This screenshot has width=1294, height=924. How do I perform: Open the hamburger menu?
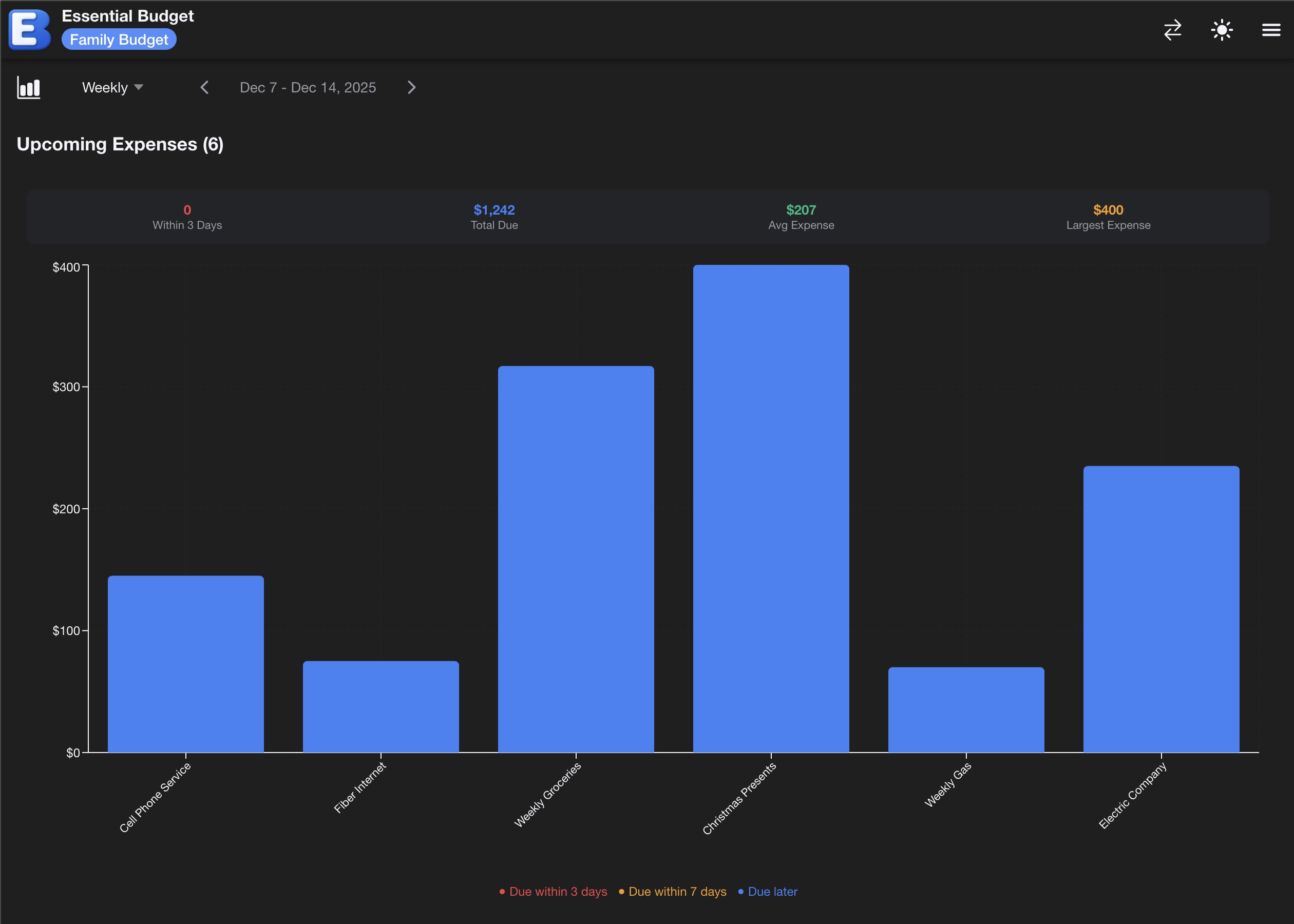1271,30
